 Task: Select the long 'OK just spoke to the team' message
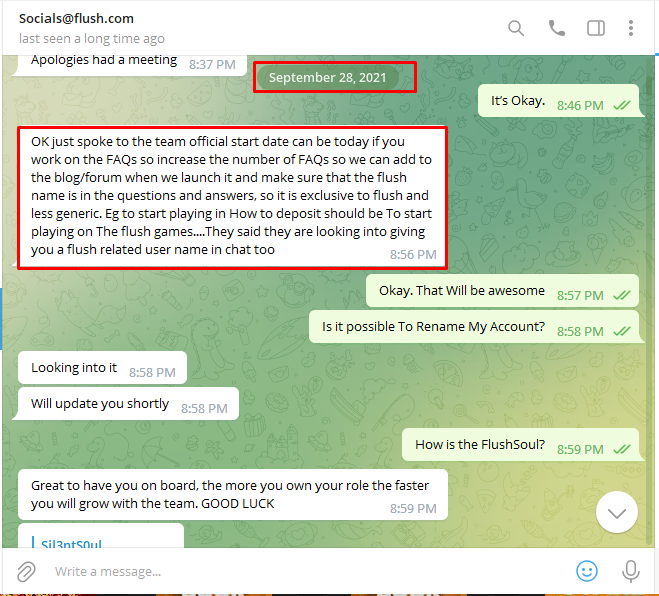pos(232,198)
